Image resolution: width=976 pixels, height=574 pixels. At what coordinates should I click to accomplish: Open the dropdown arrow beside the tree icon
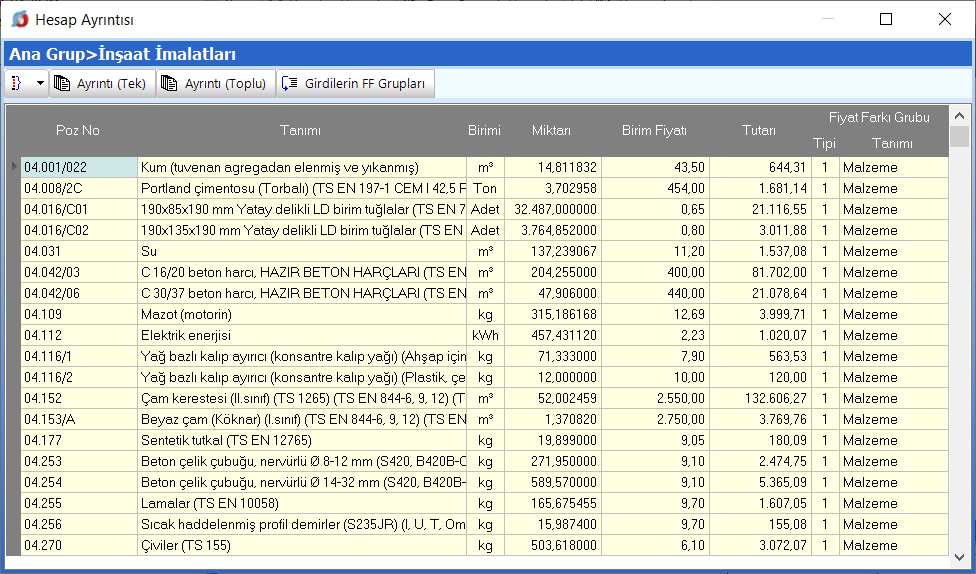(x=40, y=83)
